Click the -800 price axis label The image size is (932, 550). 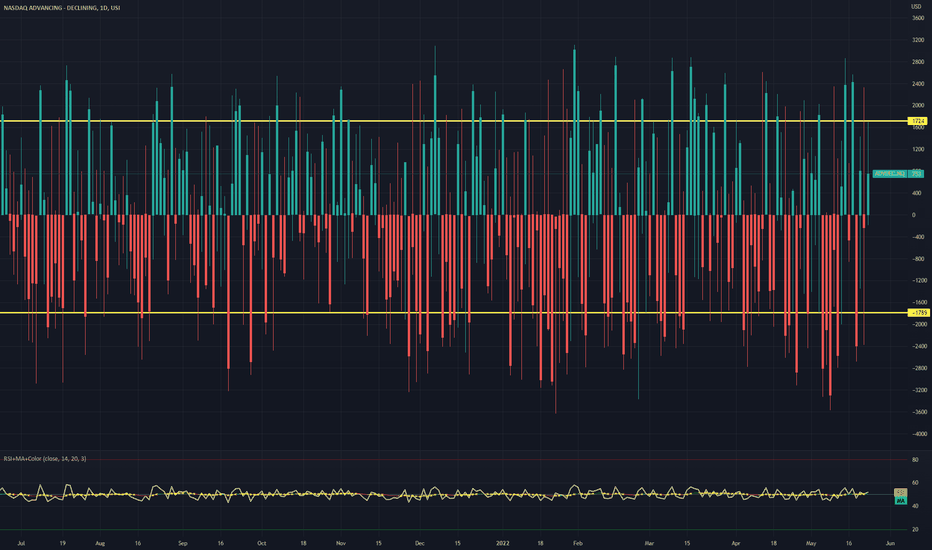917,259
